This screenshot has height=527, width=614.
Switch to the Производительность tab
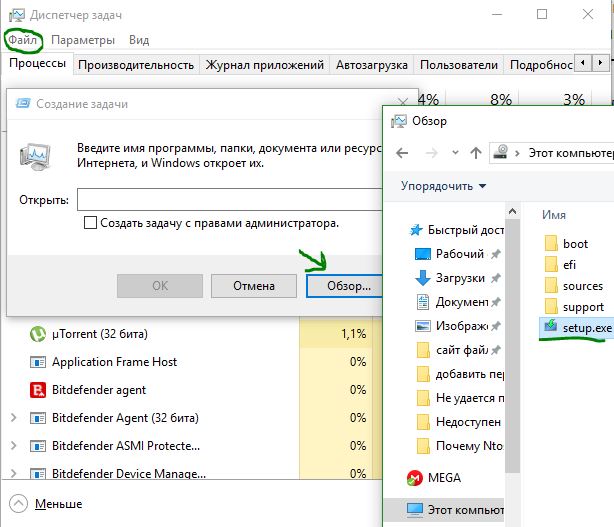[136, 65]
